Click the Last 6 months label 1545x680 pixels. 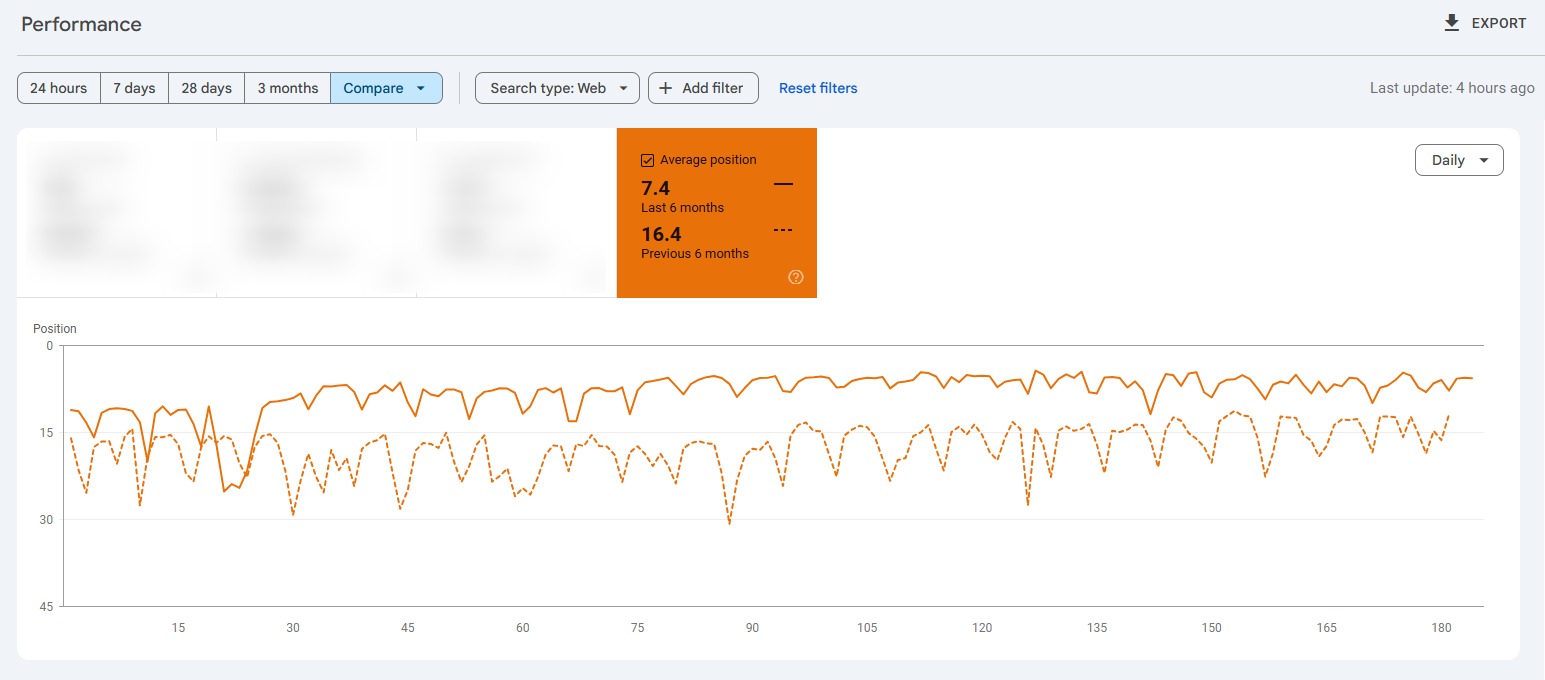(682, 208)
